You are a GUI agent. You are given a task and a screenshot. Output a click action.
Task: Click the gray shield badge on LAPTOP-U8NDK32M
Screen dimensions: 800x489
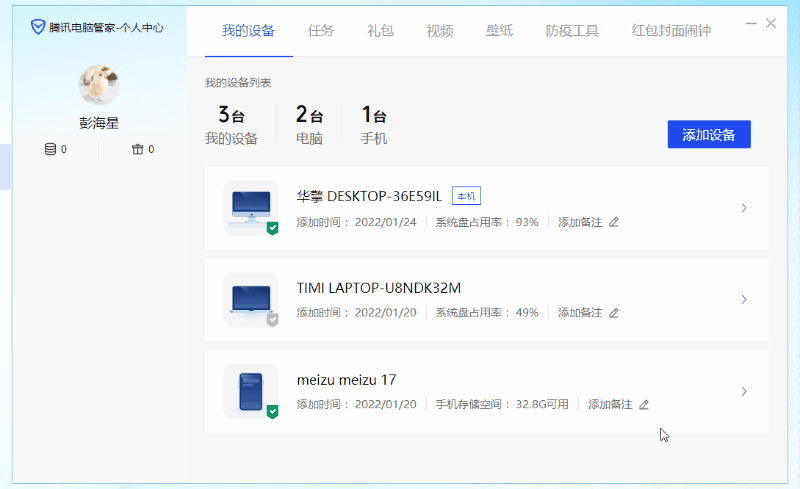pos(272,320)
